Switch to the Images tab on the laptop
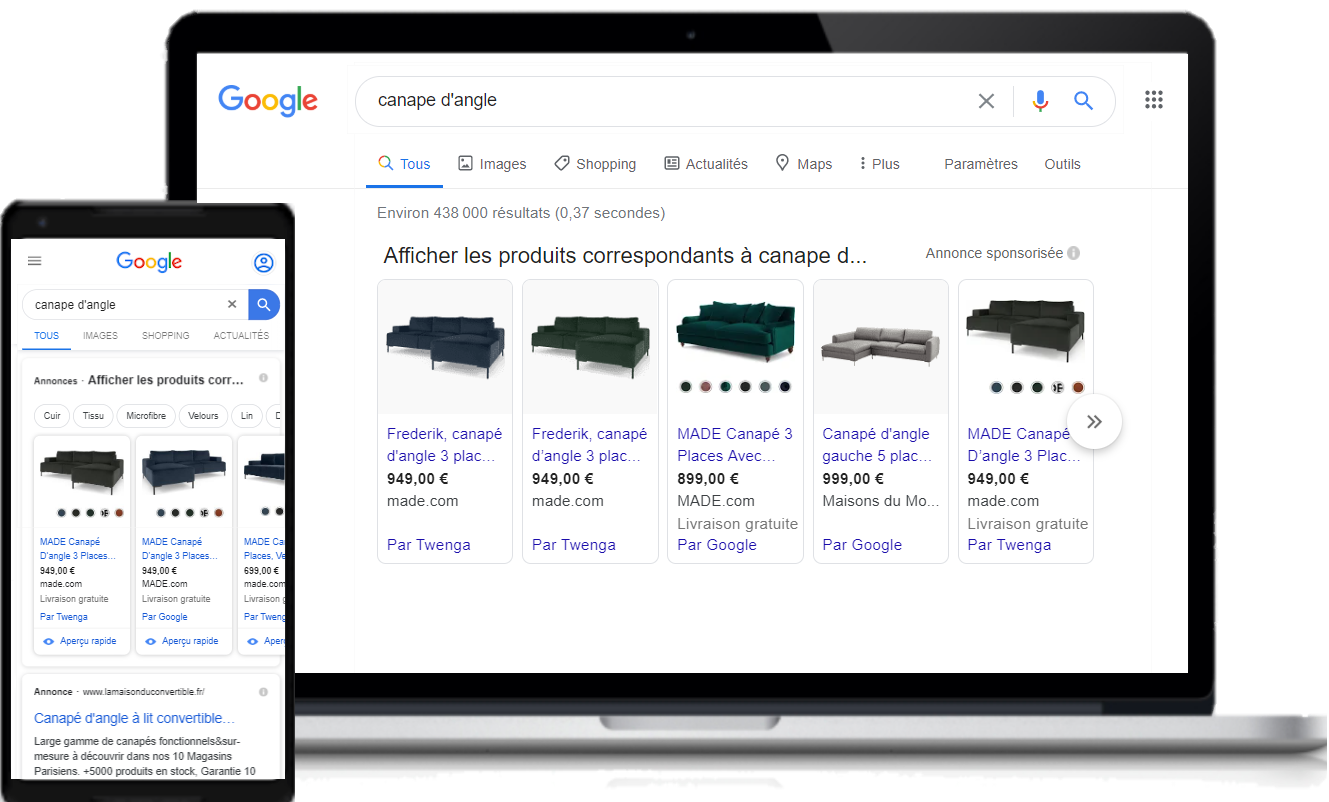This screenshot has height=802, width=1329. [492, 164]
